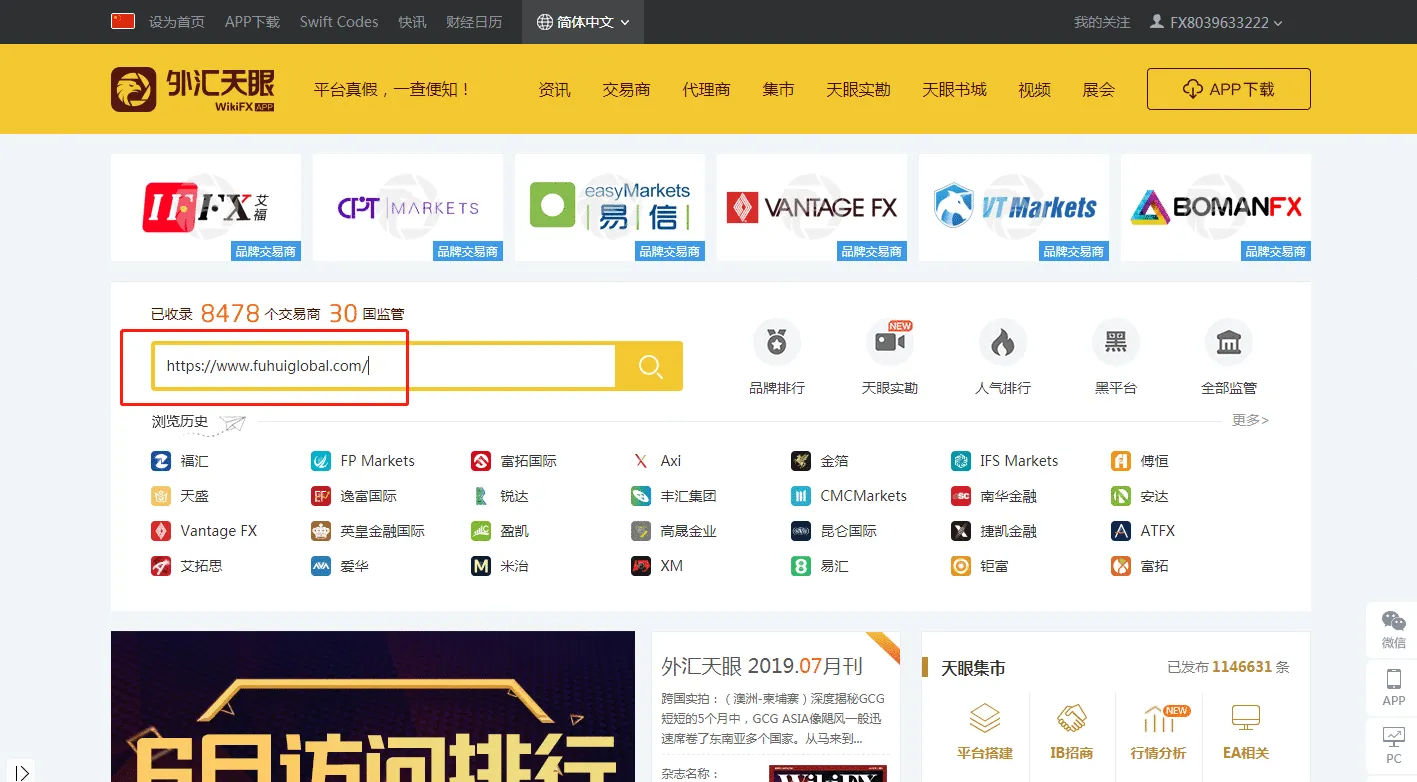This screenshot has height=782, width=1417.
Task: Click 我的关注 link
Action: pos(1102,22)
